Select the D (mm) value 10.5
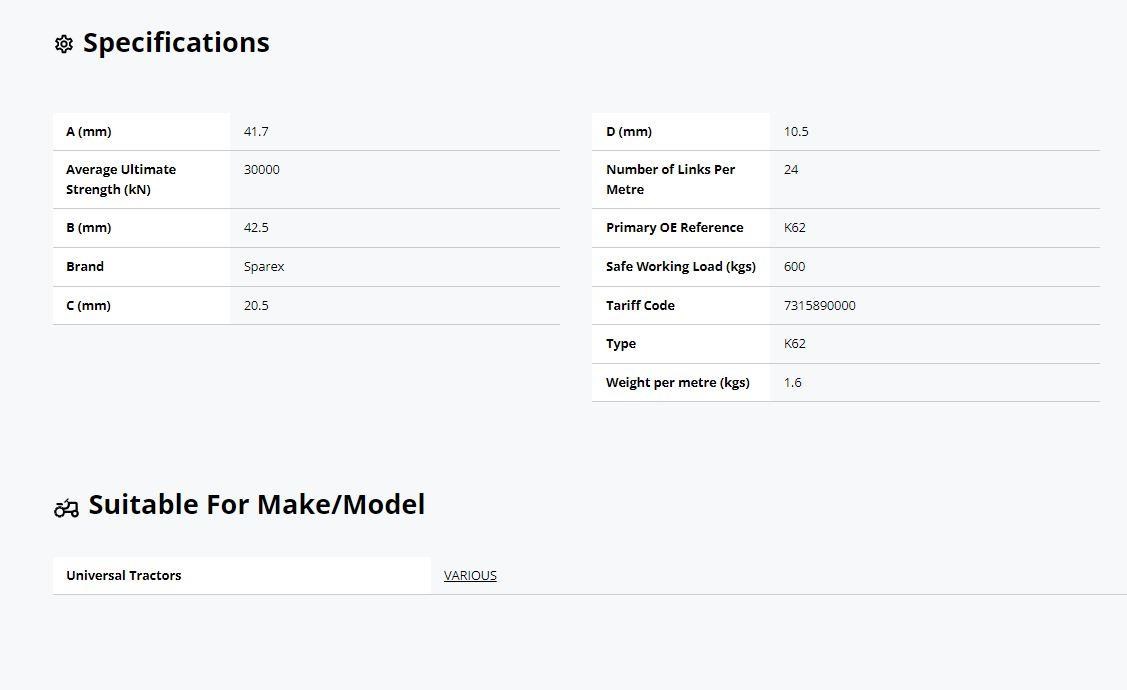This screenshot has width=1127, height=690. 796,132
